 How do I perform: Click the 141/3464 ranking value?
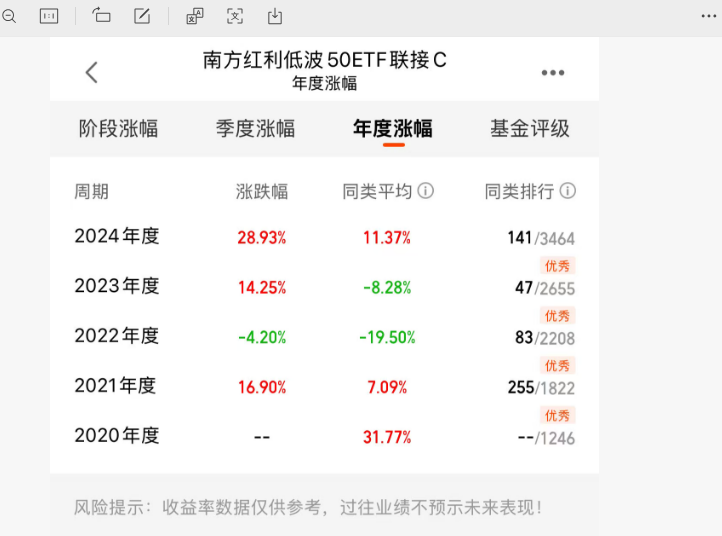pyautogui.click(x=541, y=238)
